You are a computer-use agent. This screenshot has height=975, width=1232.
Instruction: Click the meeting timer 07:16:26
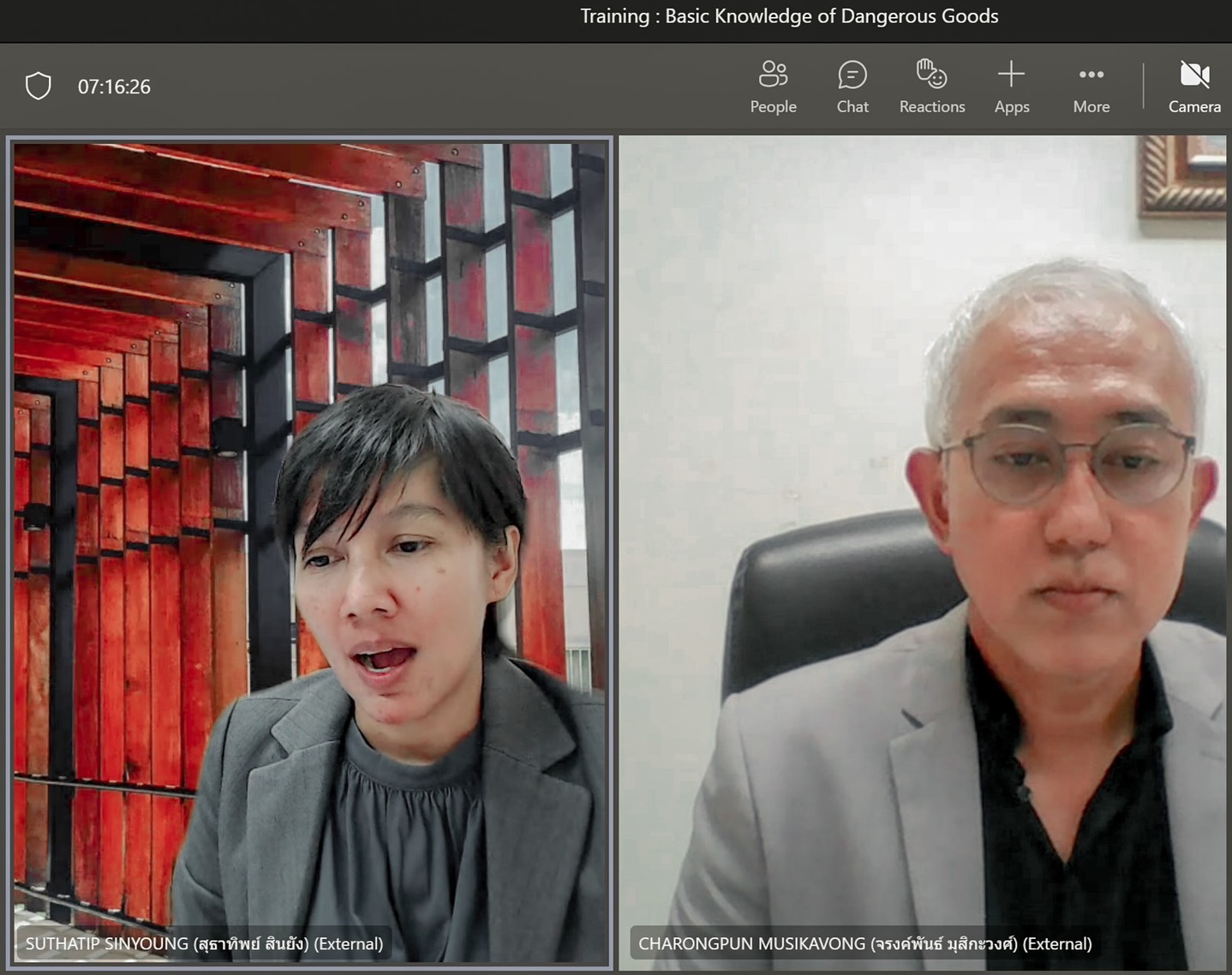114,87
